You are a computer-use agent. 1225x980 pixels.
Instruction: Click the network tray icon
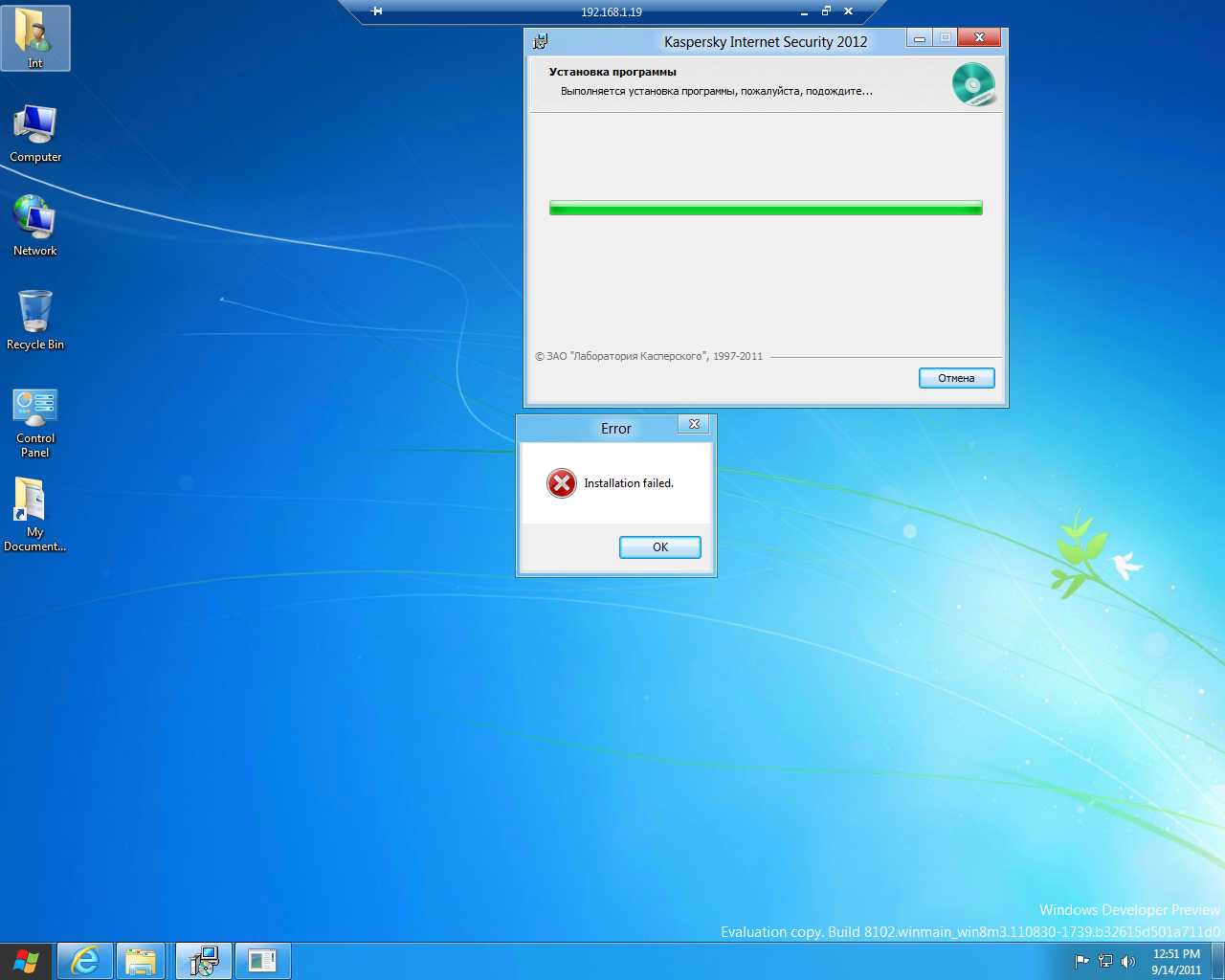(1105, 962)
